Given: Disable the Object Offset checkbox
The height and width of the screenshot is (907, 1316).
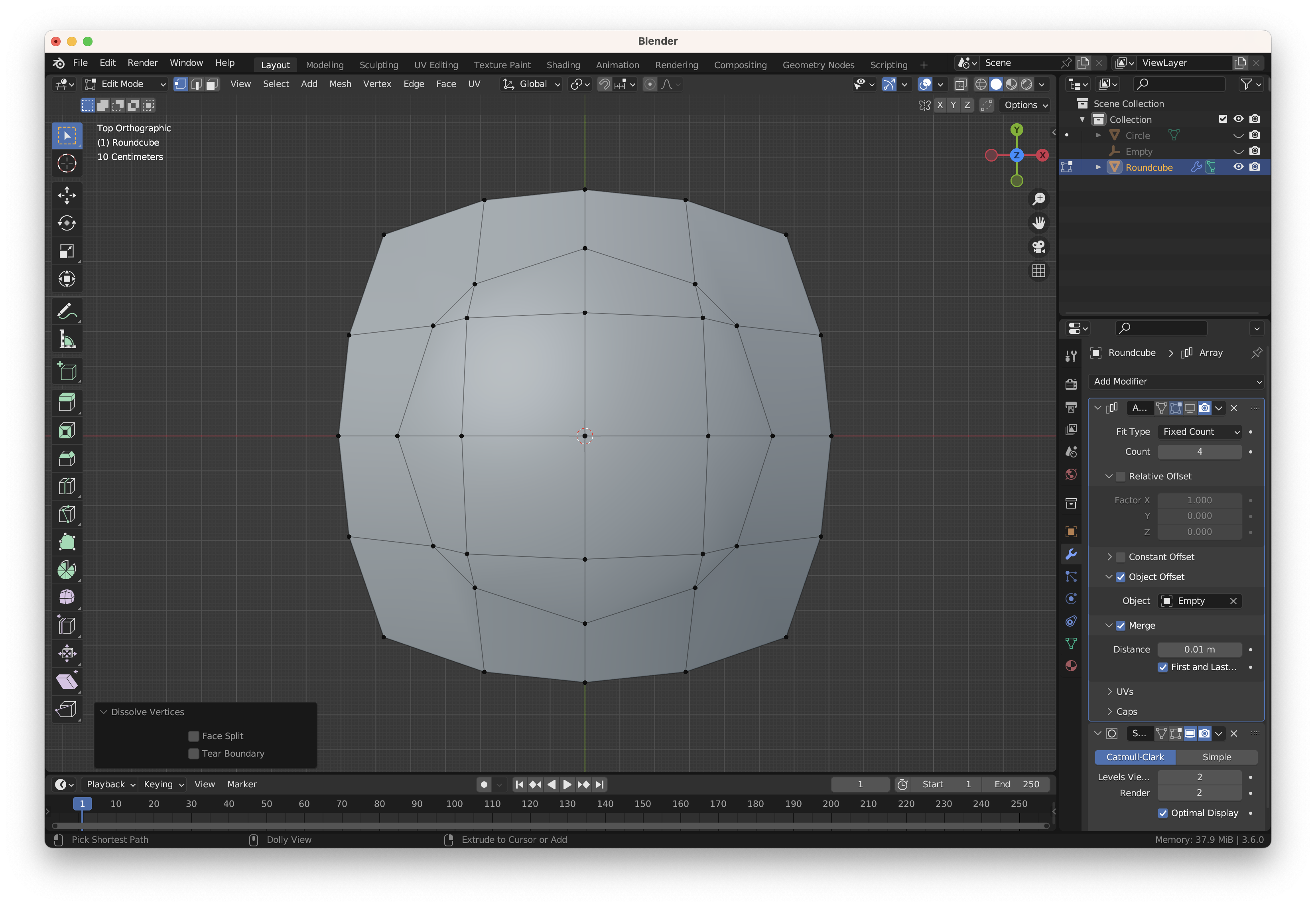Looking at the screenshot, I should (x=1121, y=577).
